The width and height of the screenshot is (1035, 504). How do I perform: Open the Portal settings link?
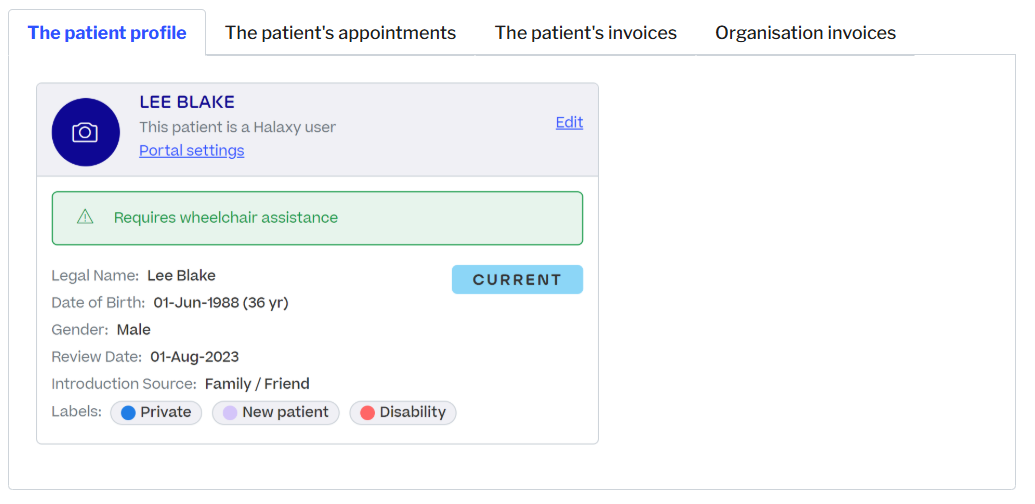coord(191,150)
